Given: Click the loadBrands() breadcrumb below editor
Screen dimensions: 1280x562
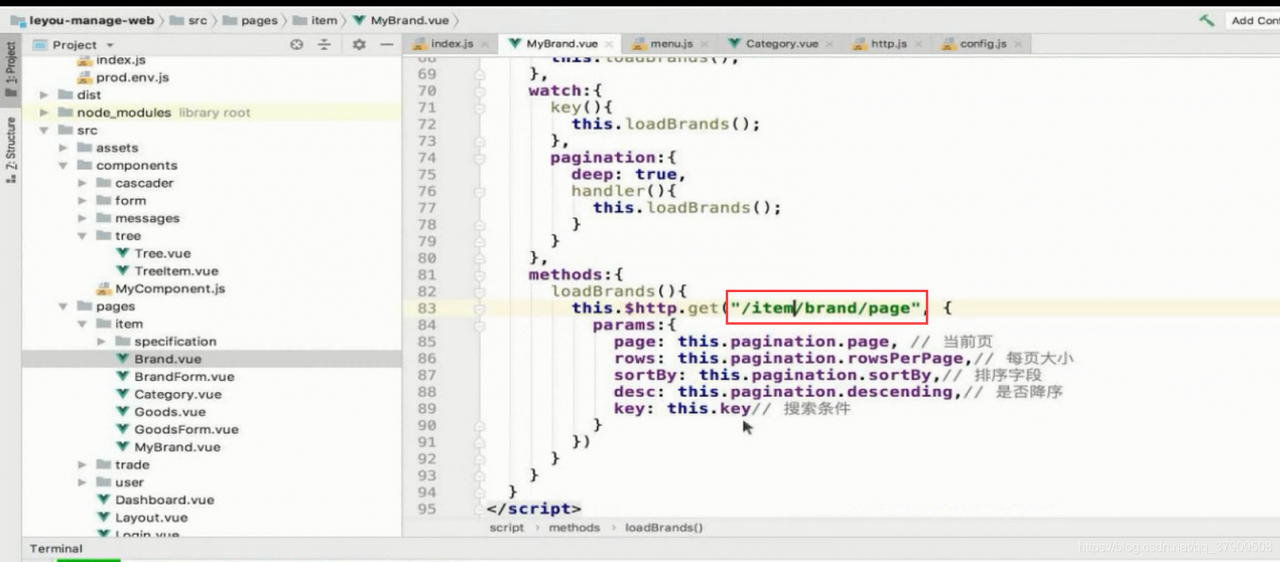Looking at the screenshot, I should 664,527.
